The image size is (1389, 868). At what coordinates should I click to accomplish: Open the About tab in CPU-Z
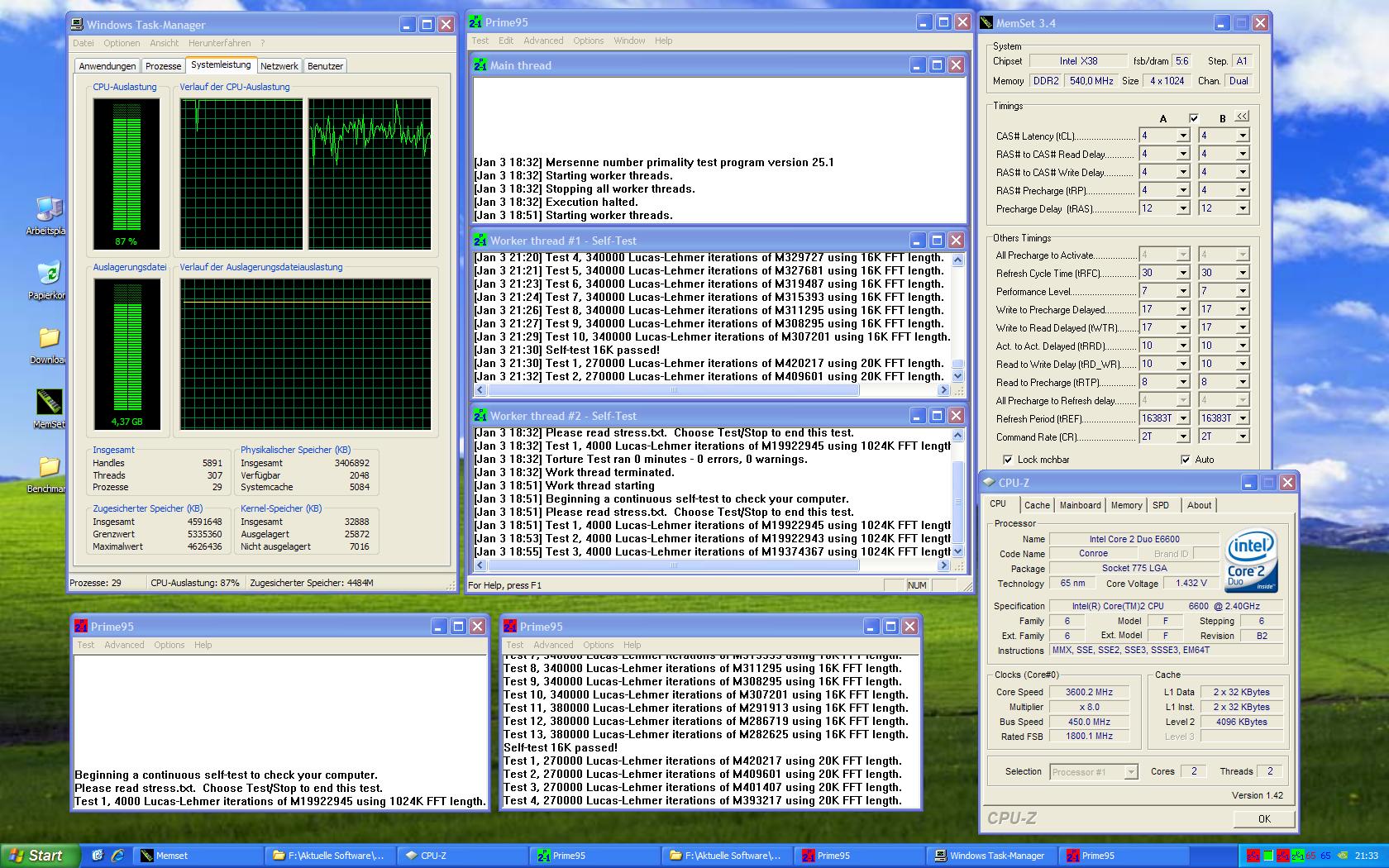(x=1200, y=505)
